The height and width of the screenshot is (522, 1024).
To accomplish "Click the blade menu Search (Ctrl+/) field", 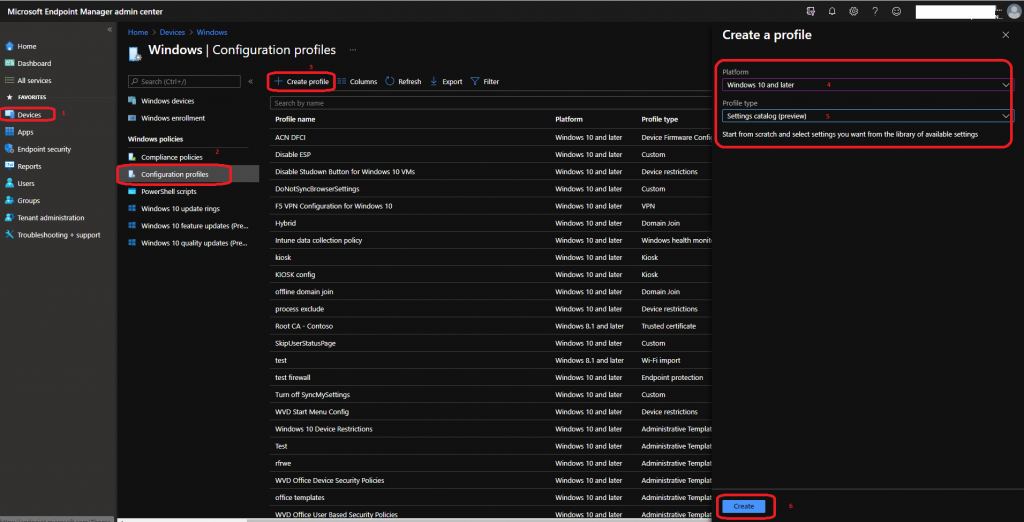I will [184, 82].
